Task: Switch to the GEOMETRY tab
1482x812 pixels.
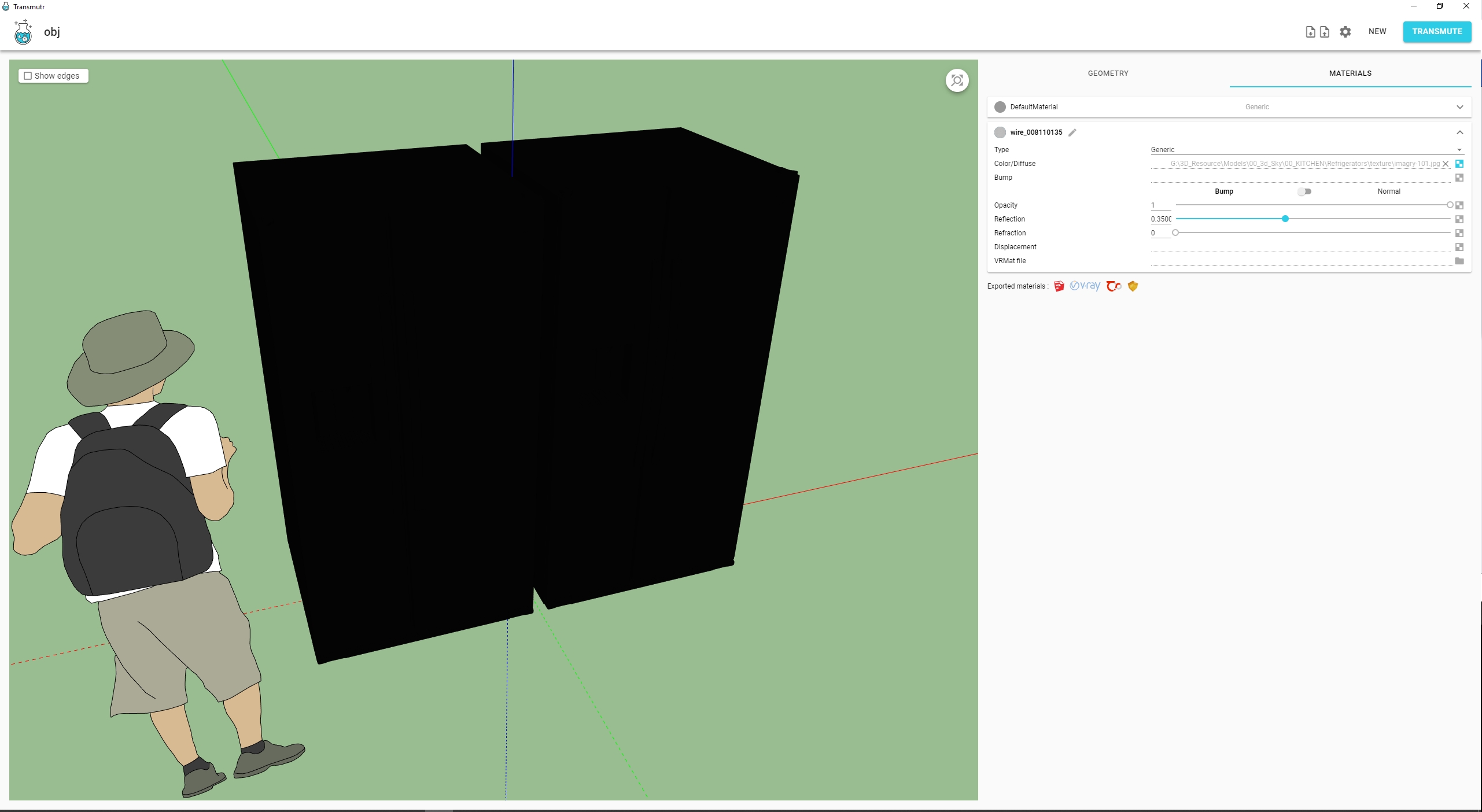Action: coord(1108,73)
